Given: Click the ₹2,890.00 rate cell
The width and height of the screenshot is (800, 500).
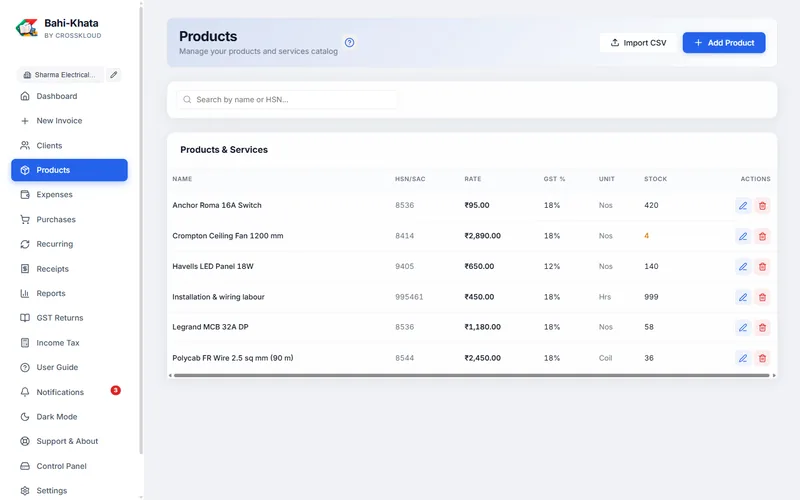Looking at the screenshot, I should coord(483,236).
